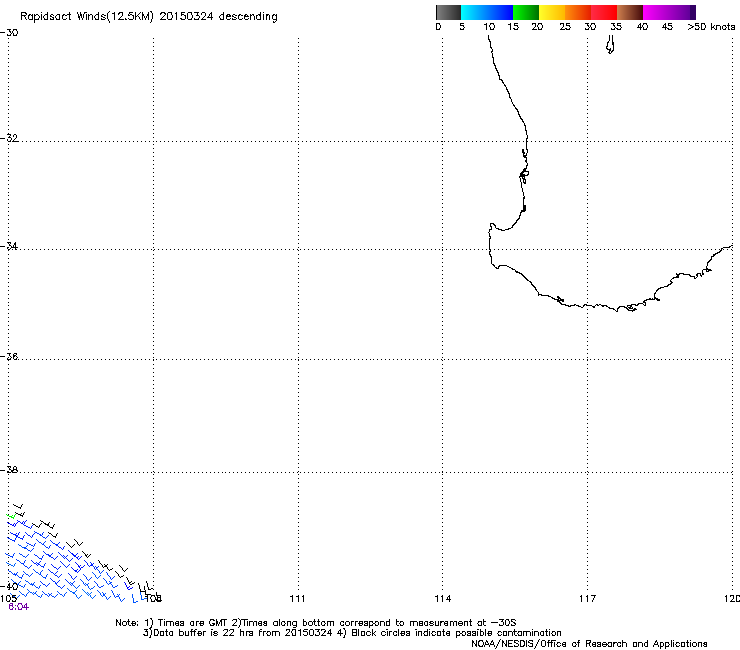The image size is (740, 650).
Task: Click 'Black circles indicate possible contamination' note
Action: [x=456, y=633]
